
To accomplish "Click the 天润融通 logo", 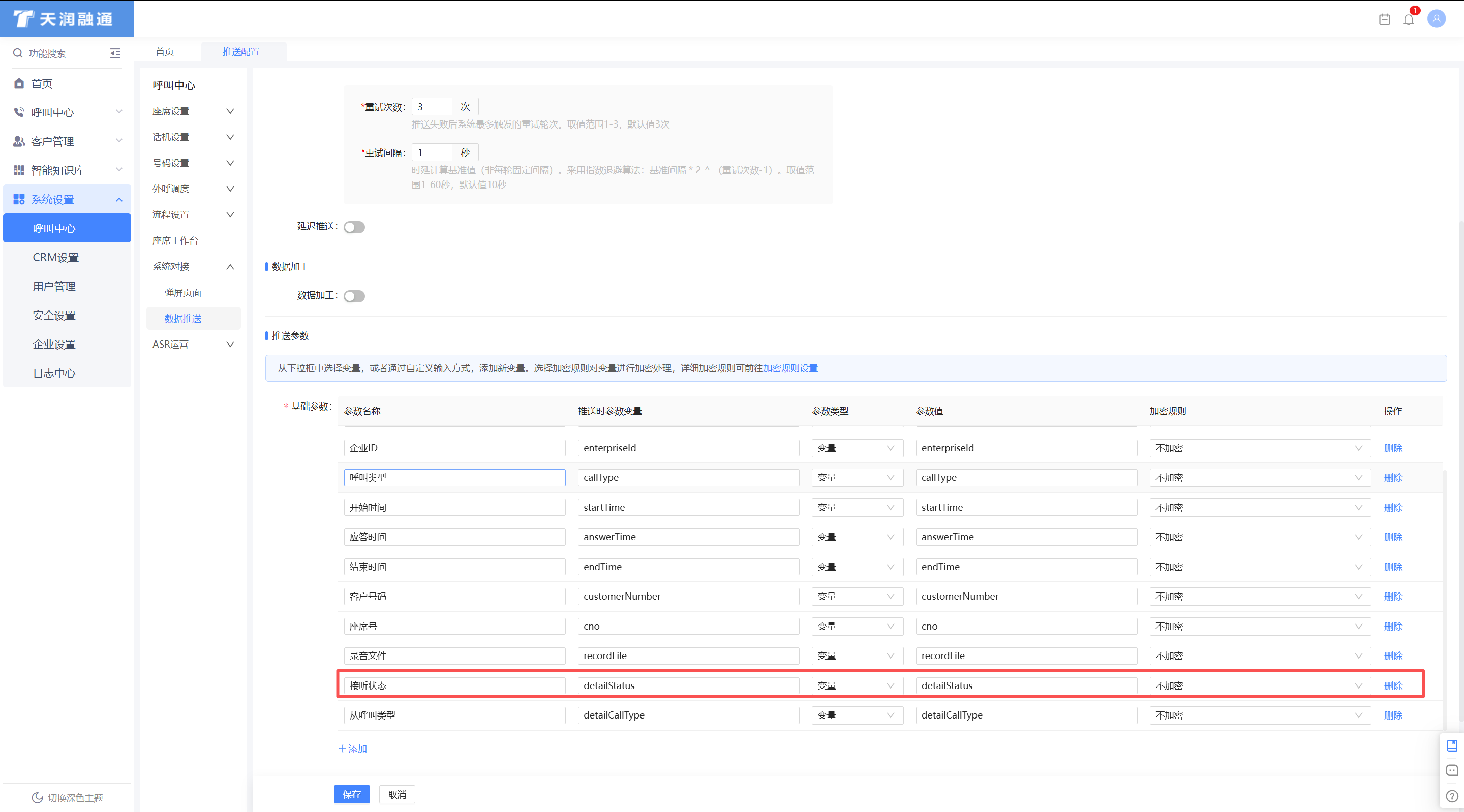I will pyautogui.click(x=63, y=19).
